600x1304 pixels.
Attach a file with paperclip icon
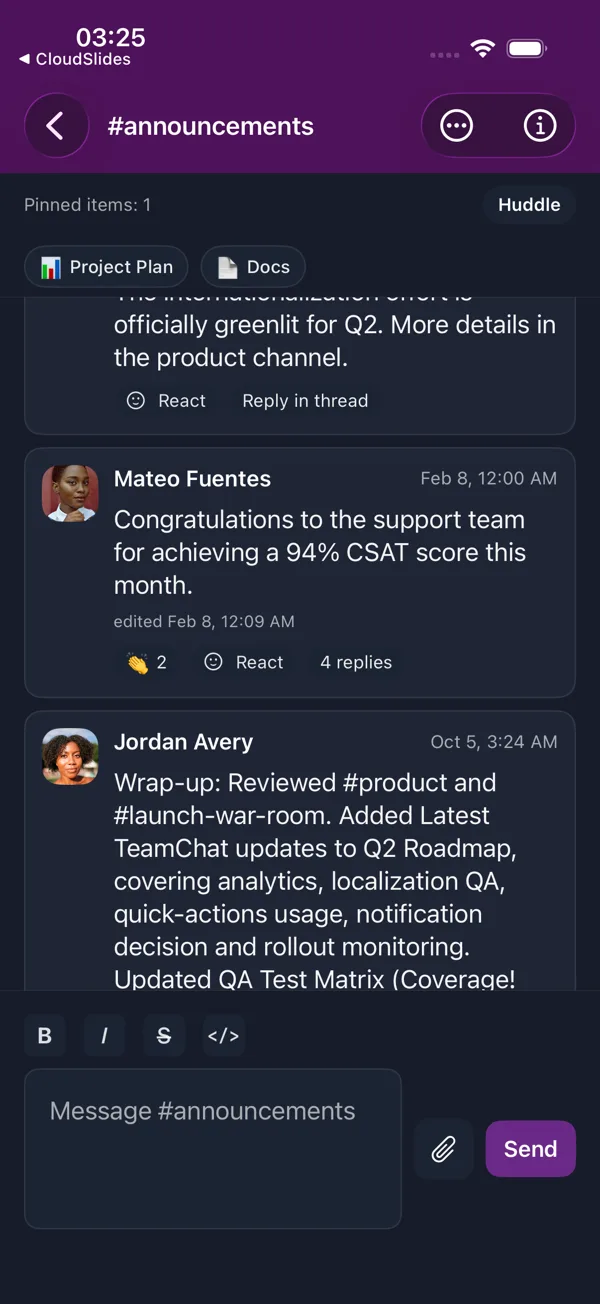click(443, 1149)
